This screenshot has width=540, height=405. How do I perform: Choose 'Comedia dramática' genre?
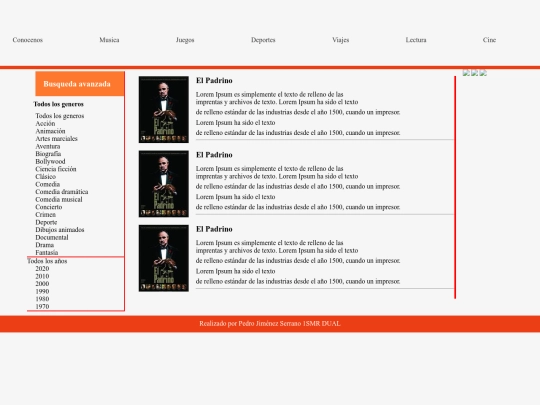[62, 191]
